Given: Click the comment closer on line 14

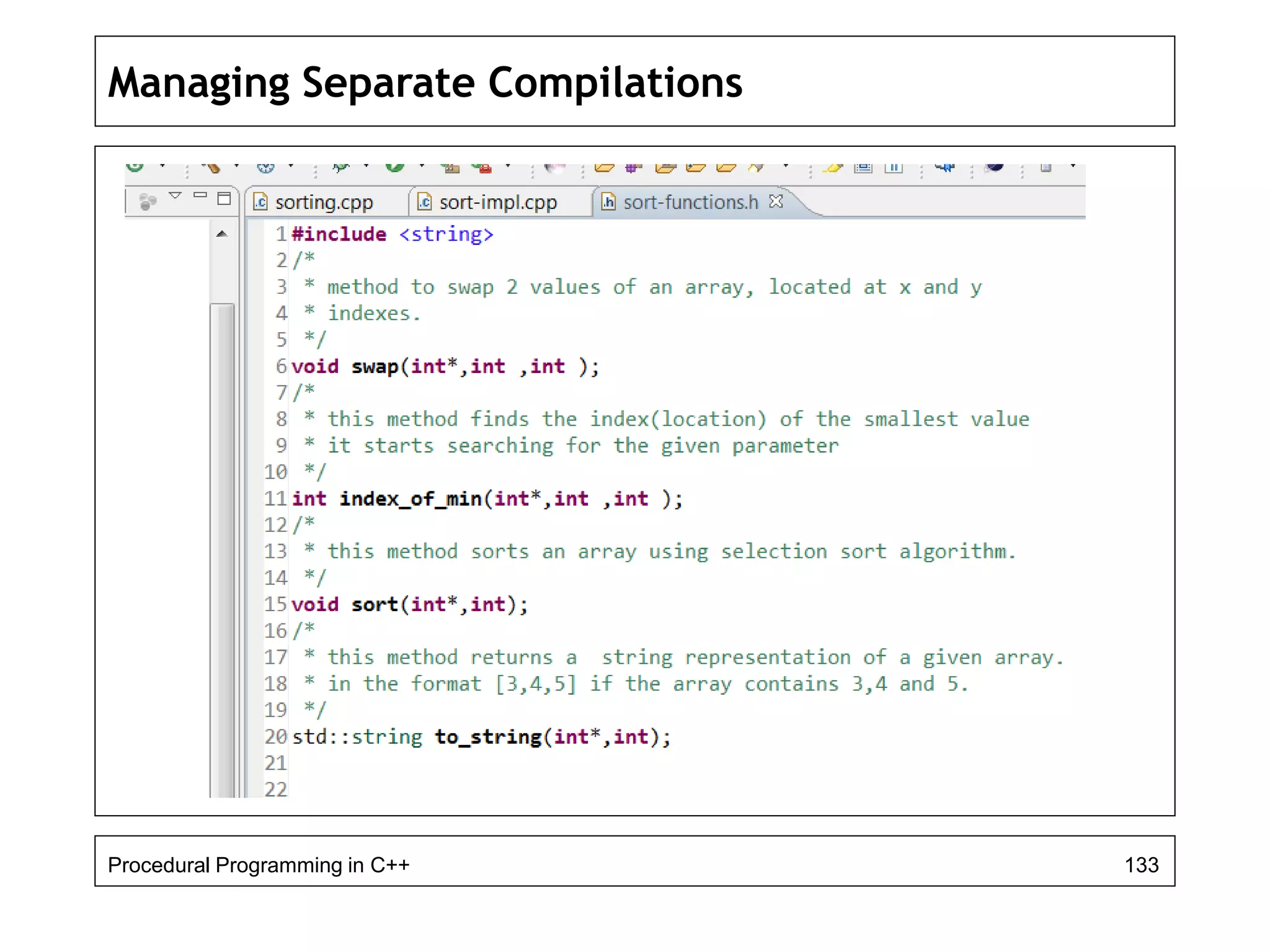Looking at the screenshot, I should tap(315, 578).
